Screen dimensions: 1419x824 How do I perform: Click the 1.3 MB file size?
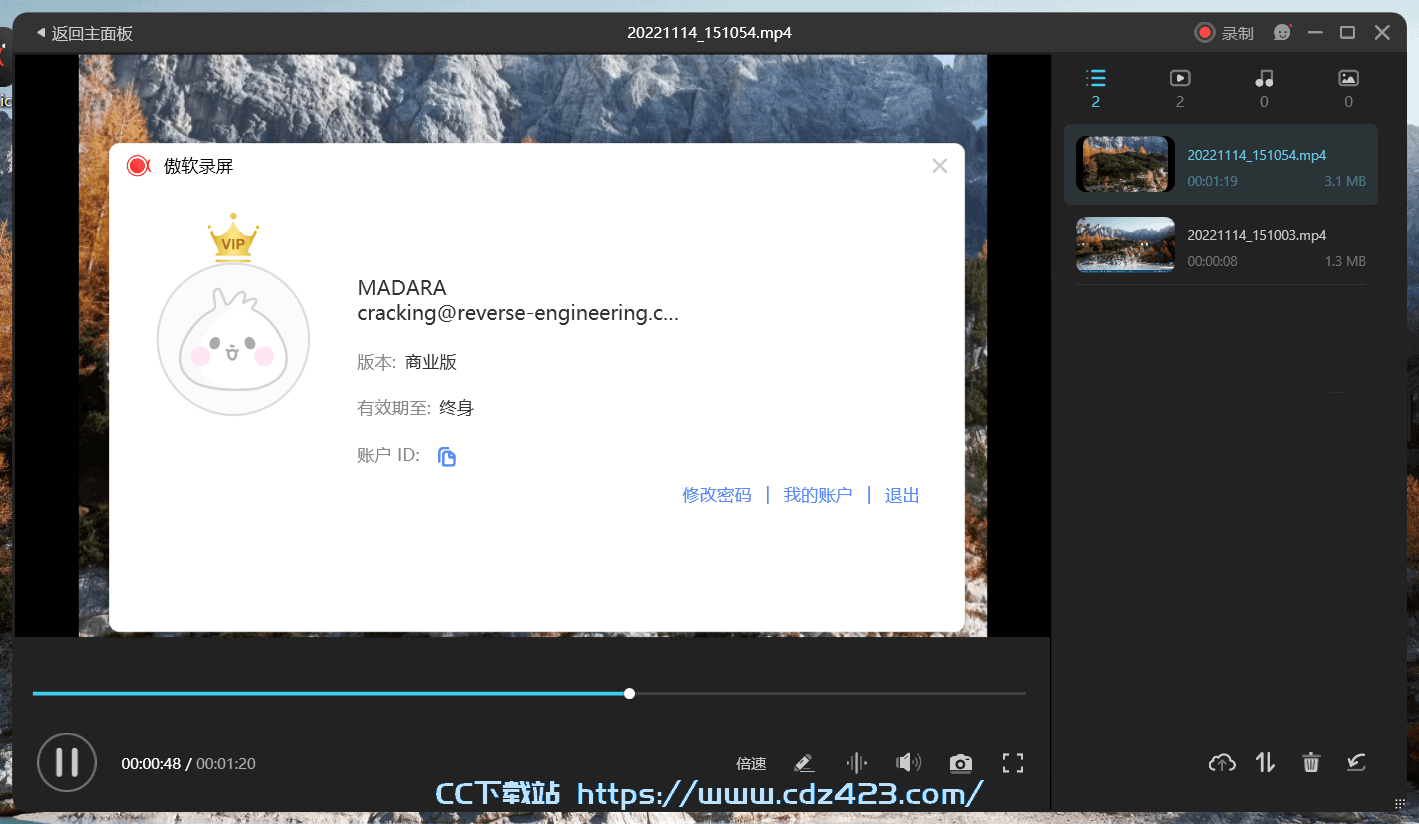pyautogui.click(x=1345, y=261)
